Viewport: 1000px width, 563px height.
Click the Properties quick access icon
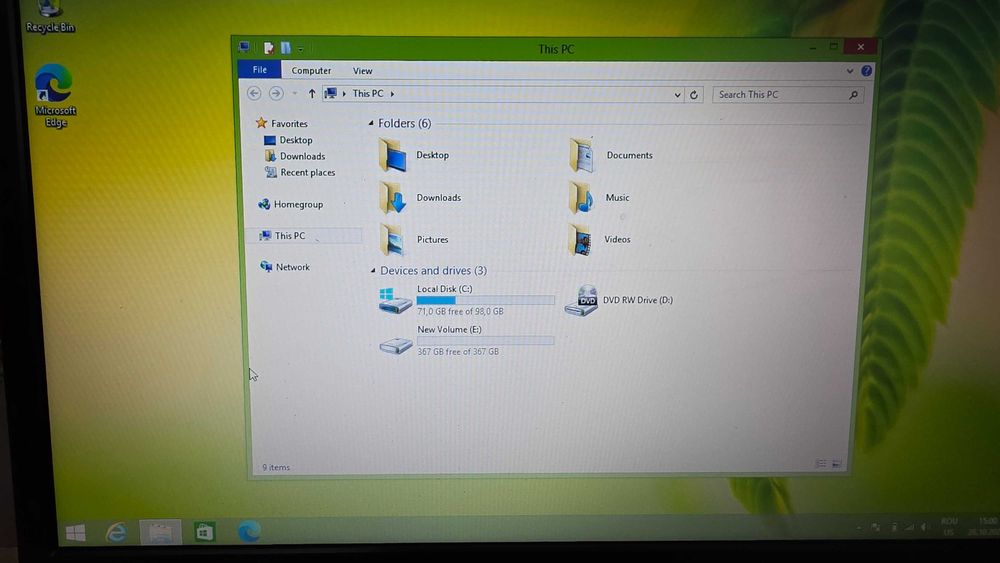(268, 48)
